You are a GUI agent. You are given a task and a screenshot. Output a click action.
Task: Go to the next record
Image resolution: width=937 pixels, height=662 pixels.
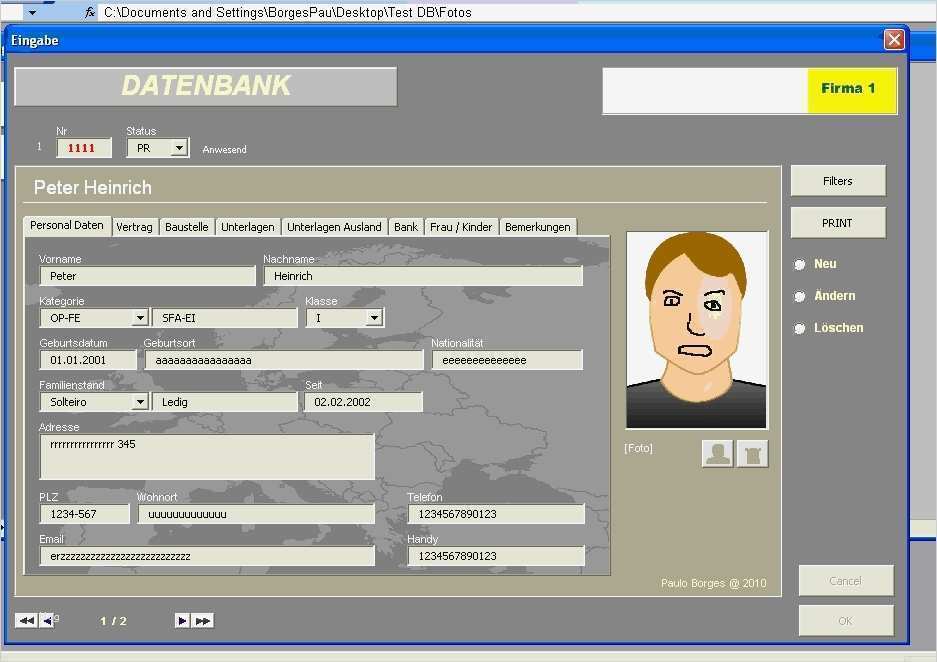tap(182, 621)
